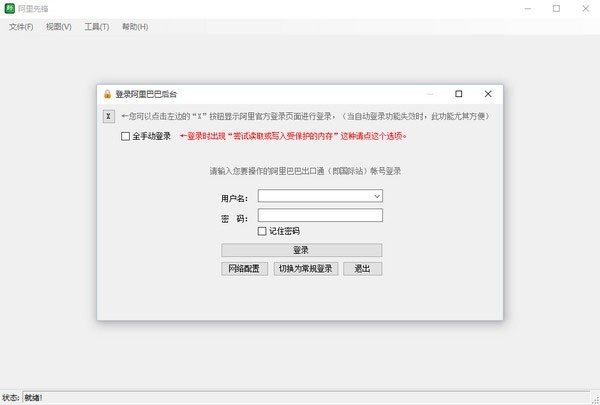
Task: Expand the 用户名 dropdown list
Action: pyautogui.click(x=377, y=196)
